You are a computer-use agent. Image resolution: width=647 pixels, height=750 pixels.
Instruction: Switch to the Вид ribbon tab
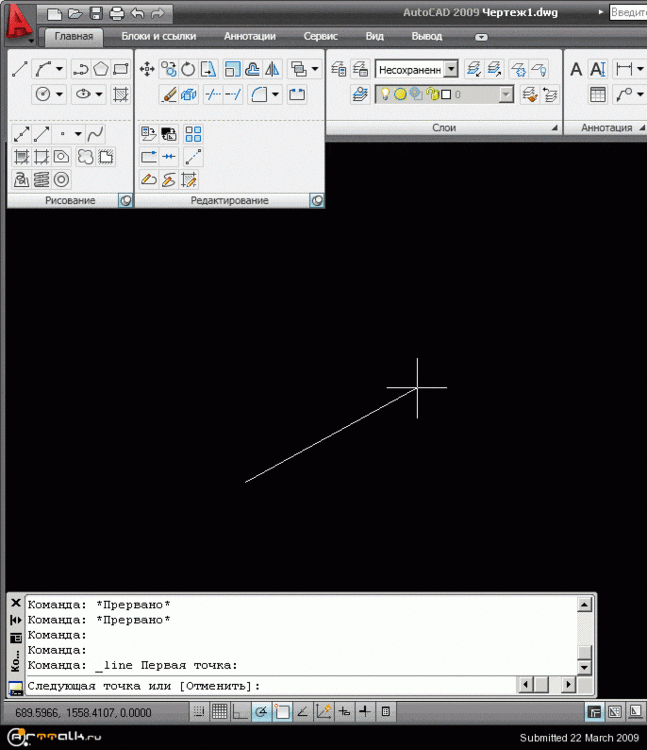pyautogui.click(x=374, y=36)
